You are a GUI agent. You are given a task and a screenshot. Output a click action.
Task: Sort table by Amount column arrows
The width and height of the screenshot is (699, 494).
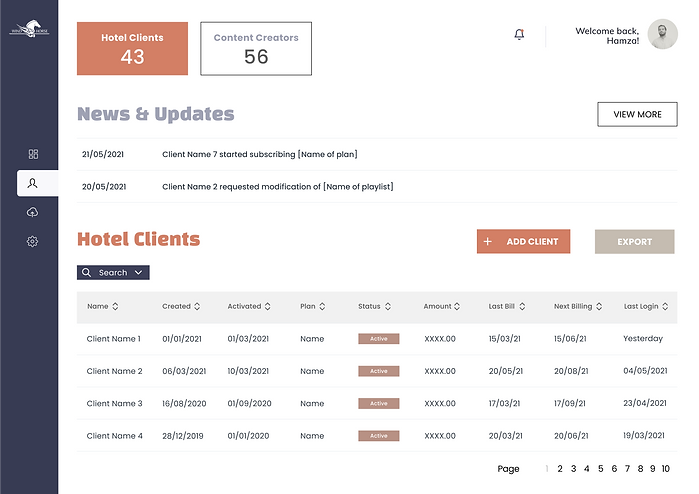coord(457,306)
